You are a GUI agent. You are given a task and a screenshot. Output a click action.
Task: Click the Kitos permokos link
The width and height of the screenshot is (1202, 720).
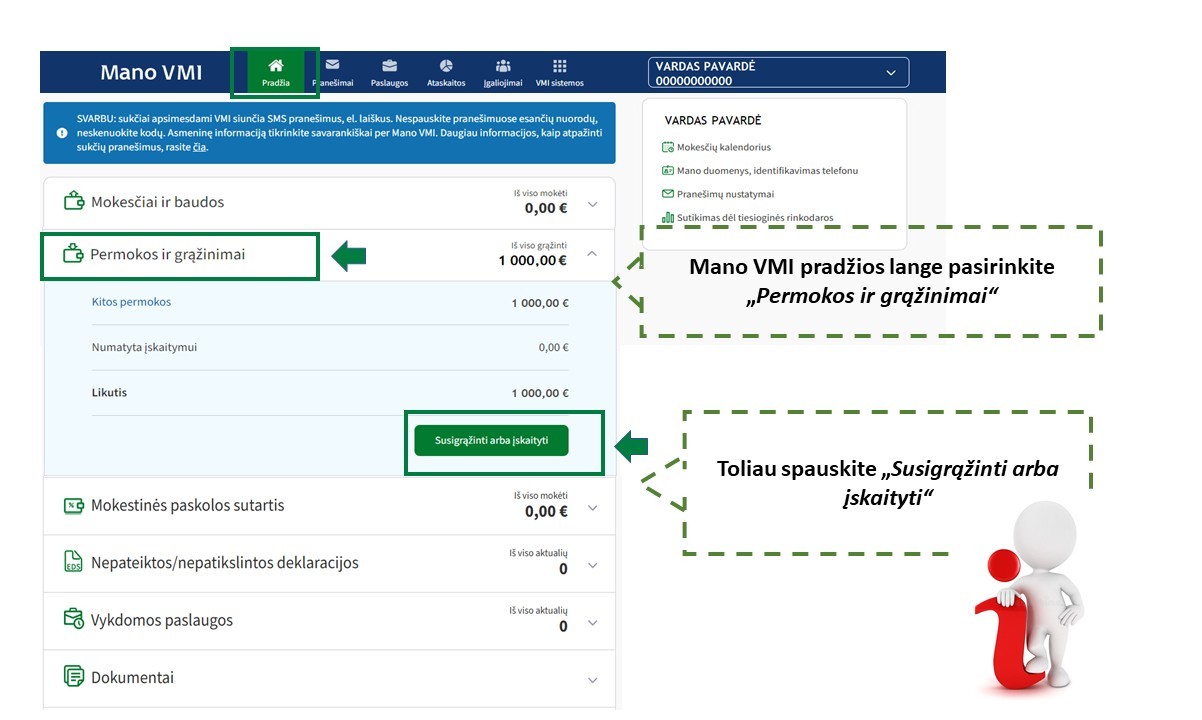click(x=131, y=302)
